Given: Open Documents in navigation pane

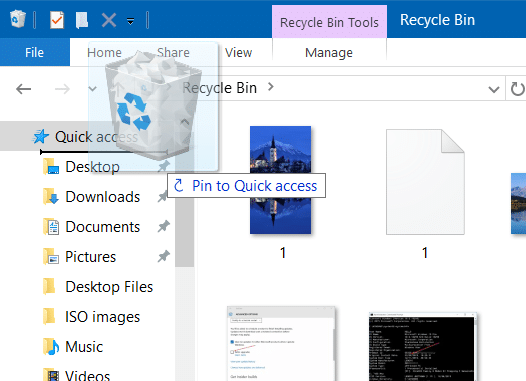Looking at the screenshot, I should [102, 227].
